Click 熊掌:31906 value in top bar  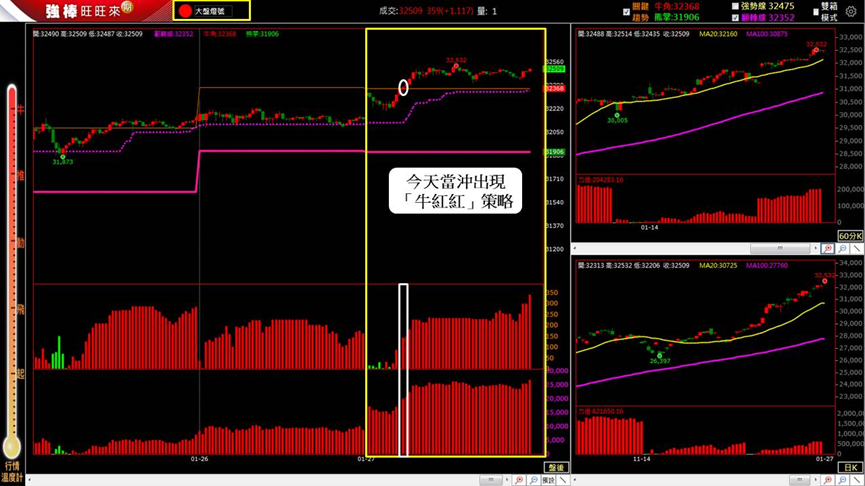pos(677,17)
